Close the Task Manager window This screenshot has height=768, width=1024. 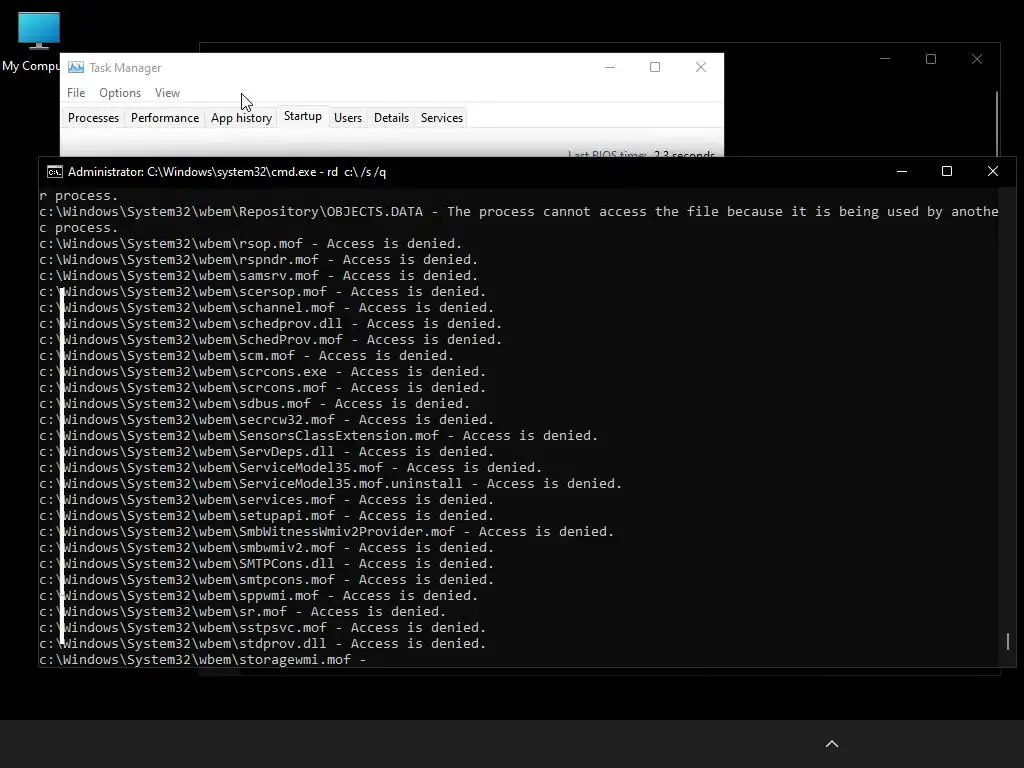[701, 67]
